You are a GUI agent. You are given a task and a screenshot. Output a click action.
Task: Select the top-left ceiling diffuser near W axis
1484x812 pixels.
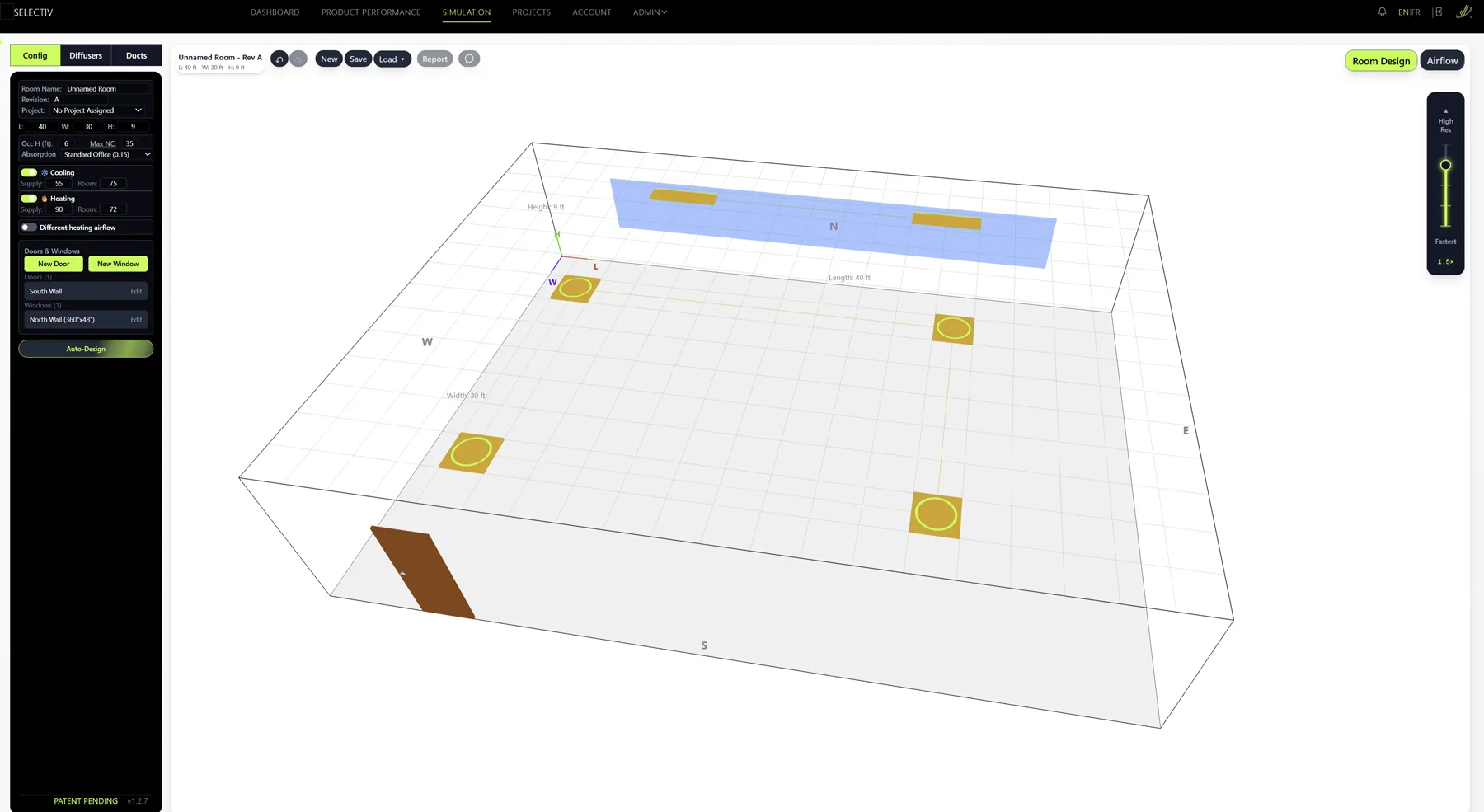point(575,289)
